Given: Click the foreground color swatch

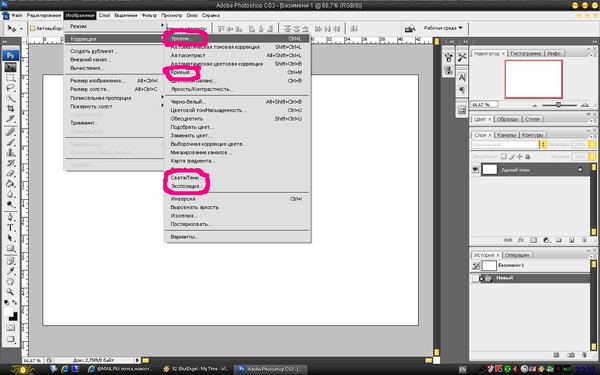Looking at the screenshot, I should pos(8,312).
